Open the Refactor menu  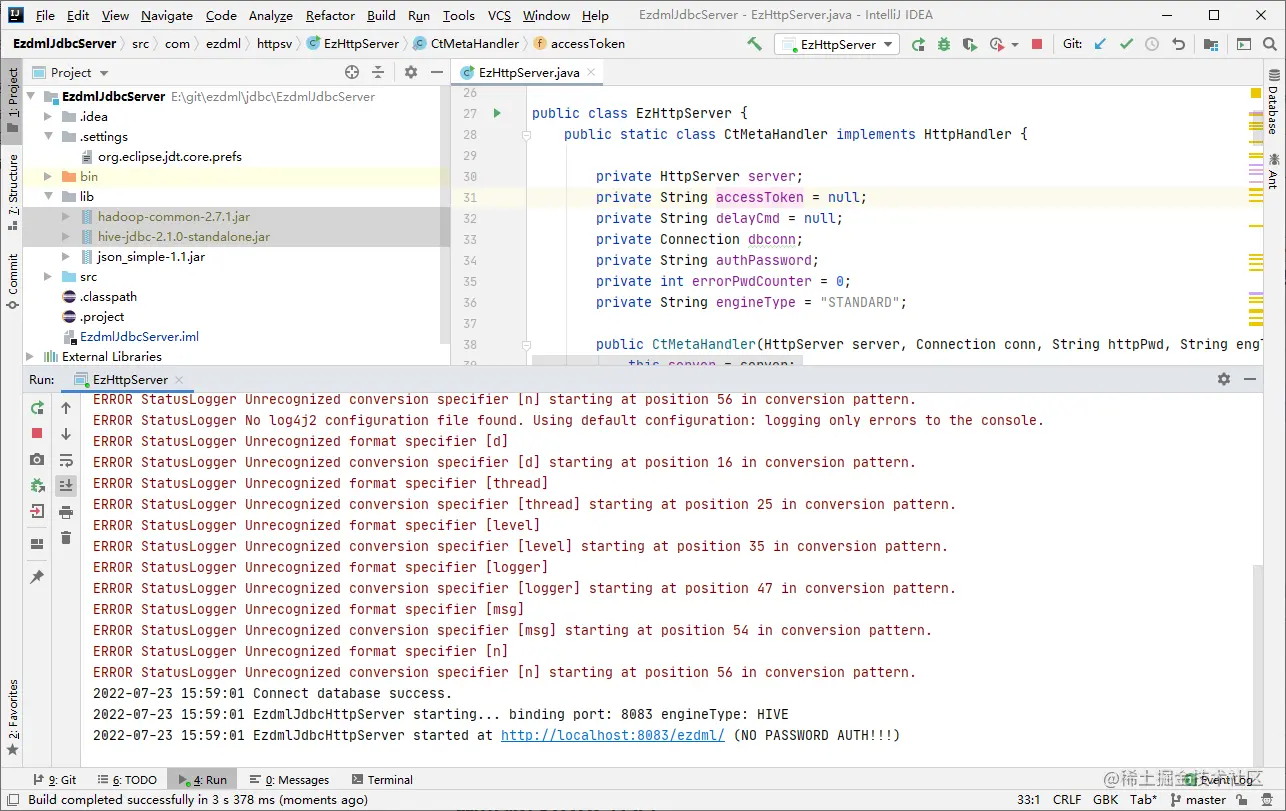click(330, 15)
